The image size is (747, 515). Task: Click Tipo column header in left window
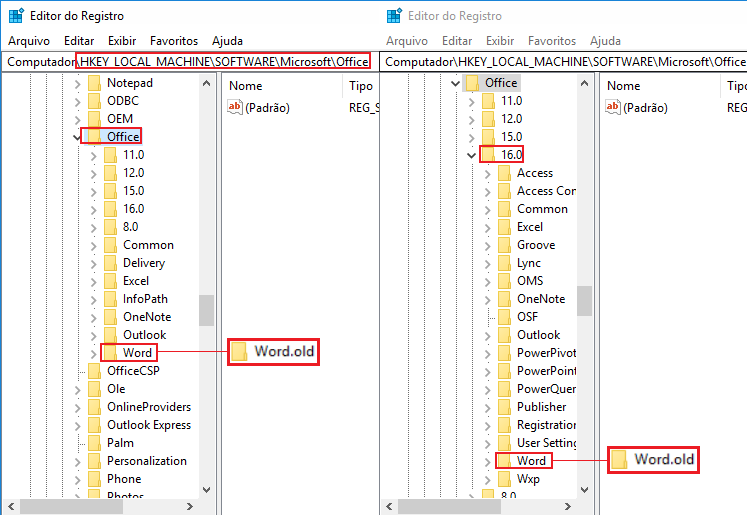click(x=361, y=86)
